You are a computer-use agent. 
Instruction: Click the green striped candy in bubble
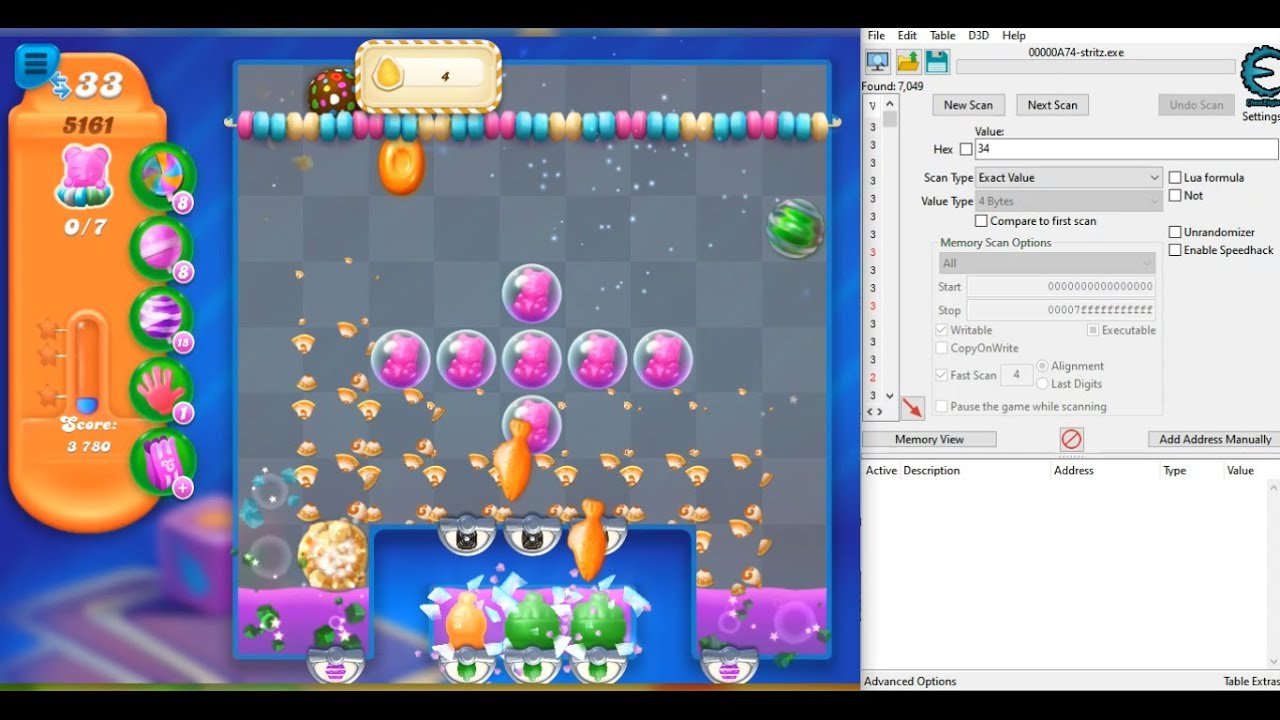click(796, 227)
